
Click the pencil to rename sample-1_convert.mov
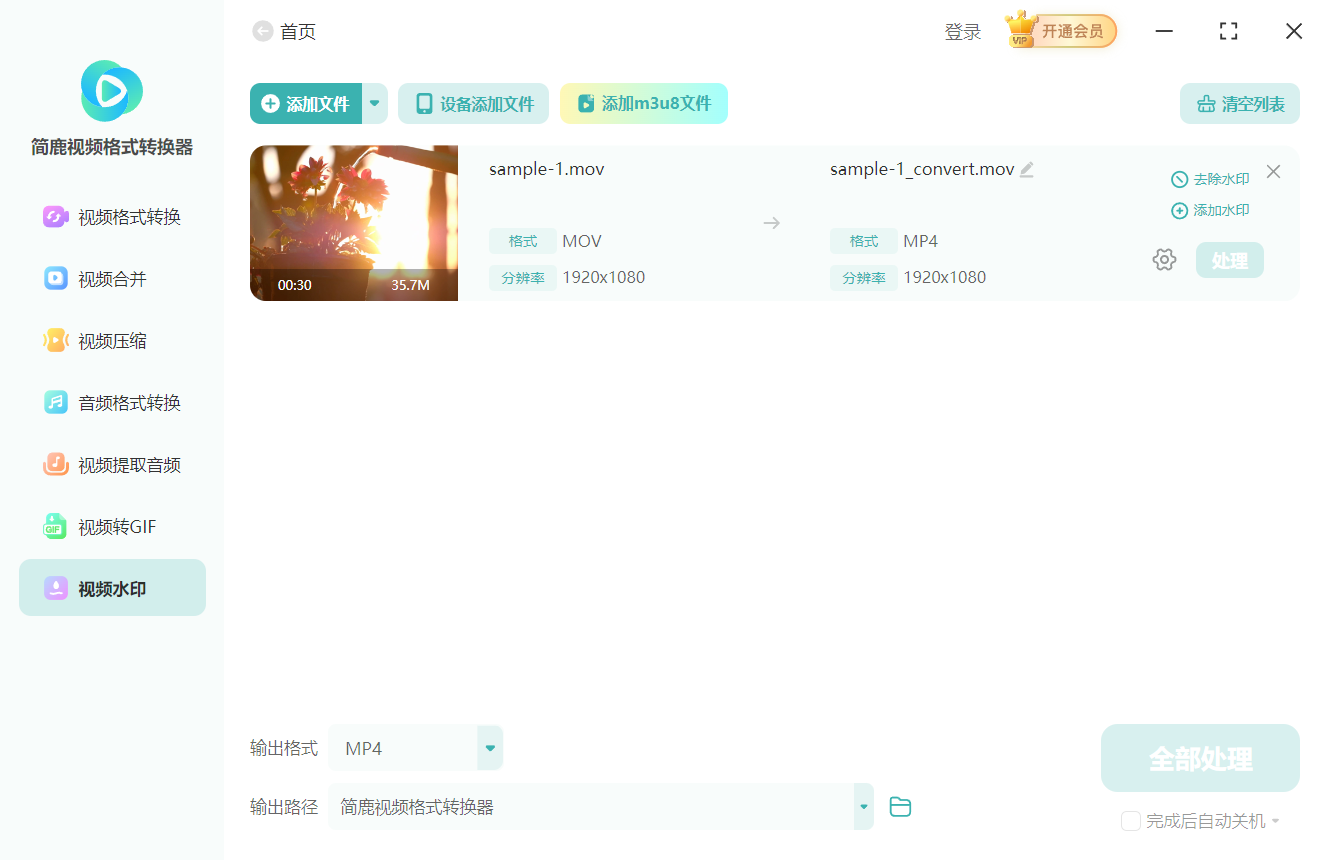click(x=1026, y=169)
